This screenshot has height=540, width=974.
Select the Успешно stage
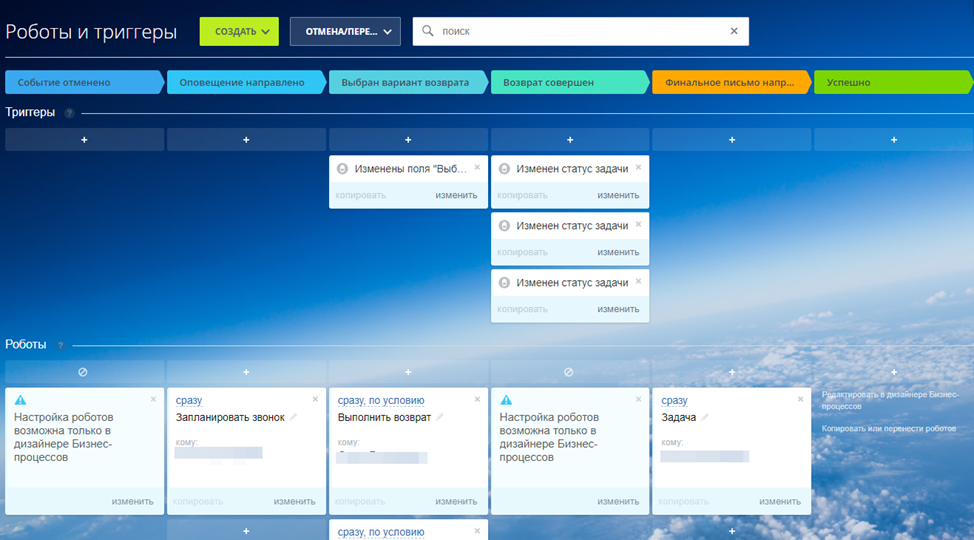[x=893, y=82]
